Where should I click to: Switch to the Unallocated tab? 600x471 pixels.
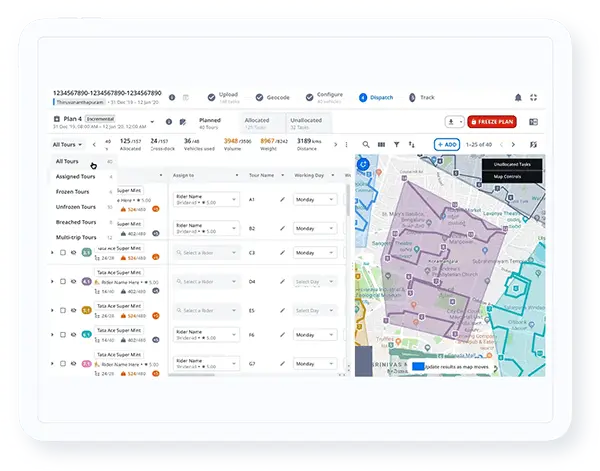308,123
